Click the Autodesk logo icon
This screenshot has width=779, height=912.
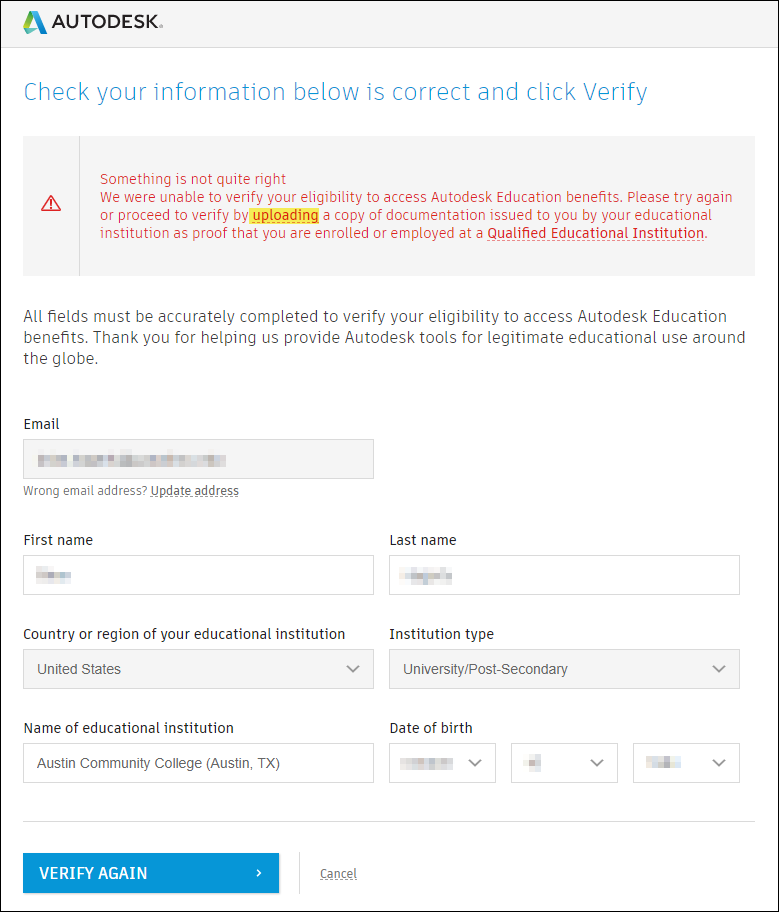point(35,22)
